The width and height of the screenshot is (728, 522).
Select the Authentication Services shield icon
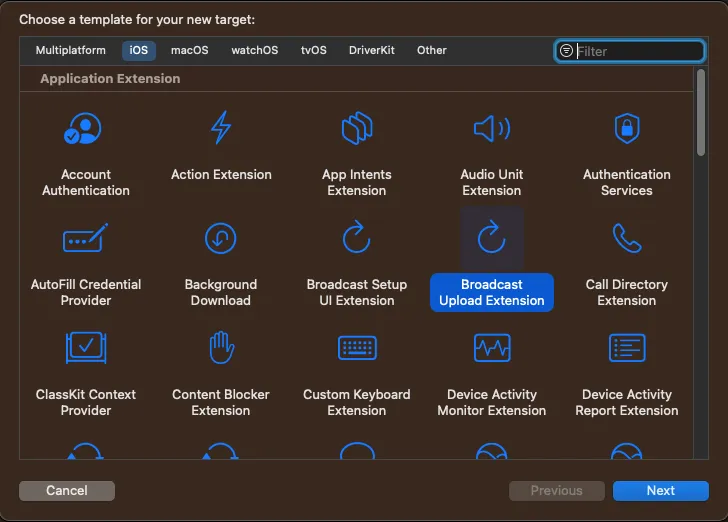pos(627,128)
